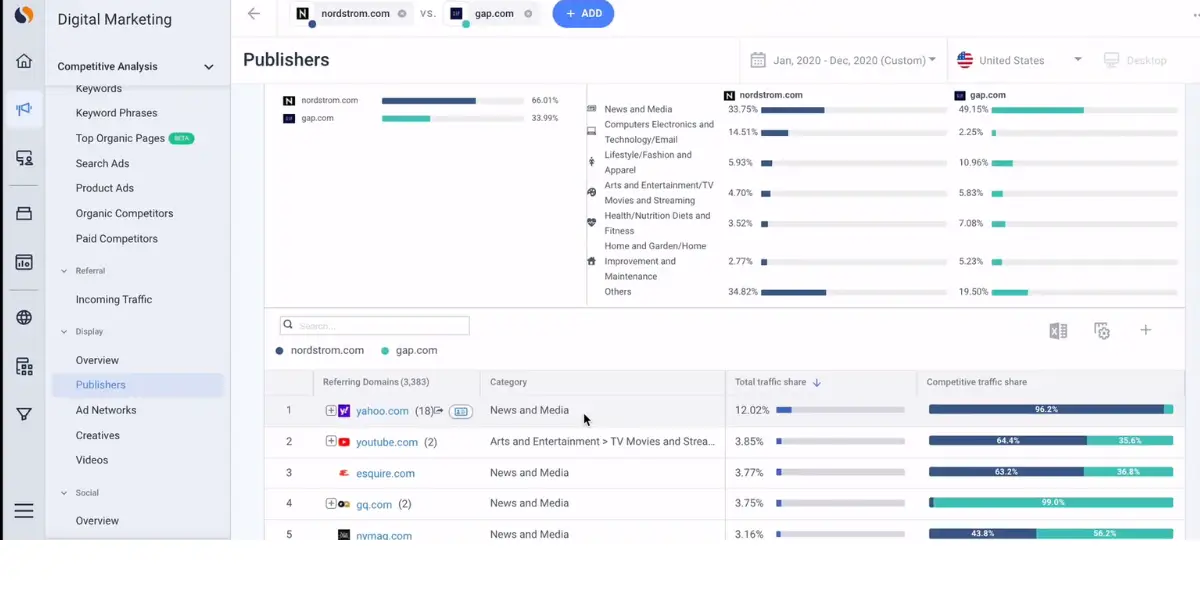Open the building icon in left rail
The height and width of the screenshot is (600, 1200).
coord(24,367)
